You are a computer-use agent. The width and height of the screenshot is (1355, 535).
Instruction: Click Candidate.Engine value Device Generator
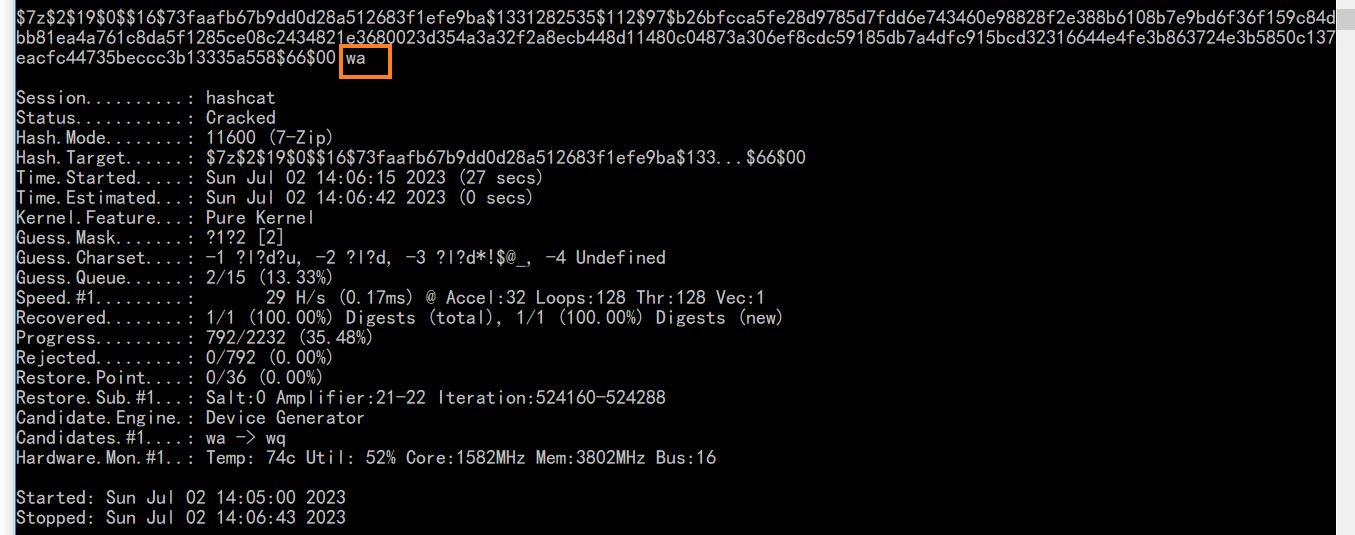pyautogui.click(x=284, y=418)
